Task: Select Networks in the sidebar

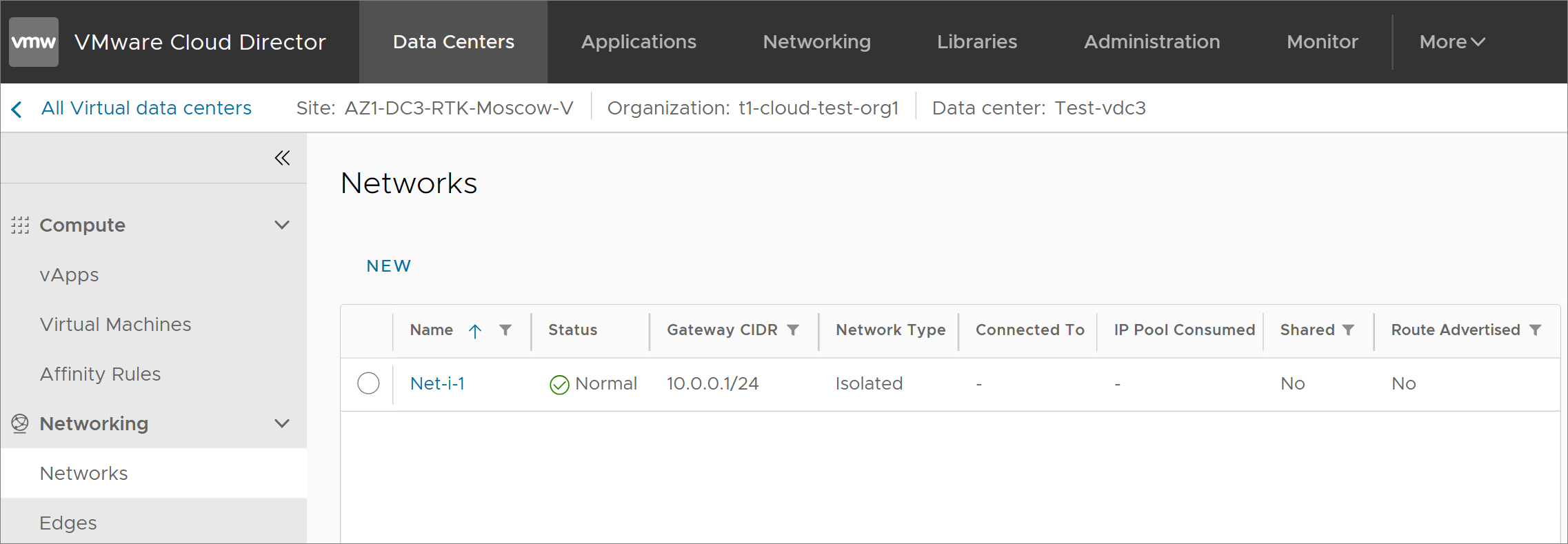Action: pos(153,473)
